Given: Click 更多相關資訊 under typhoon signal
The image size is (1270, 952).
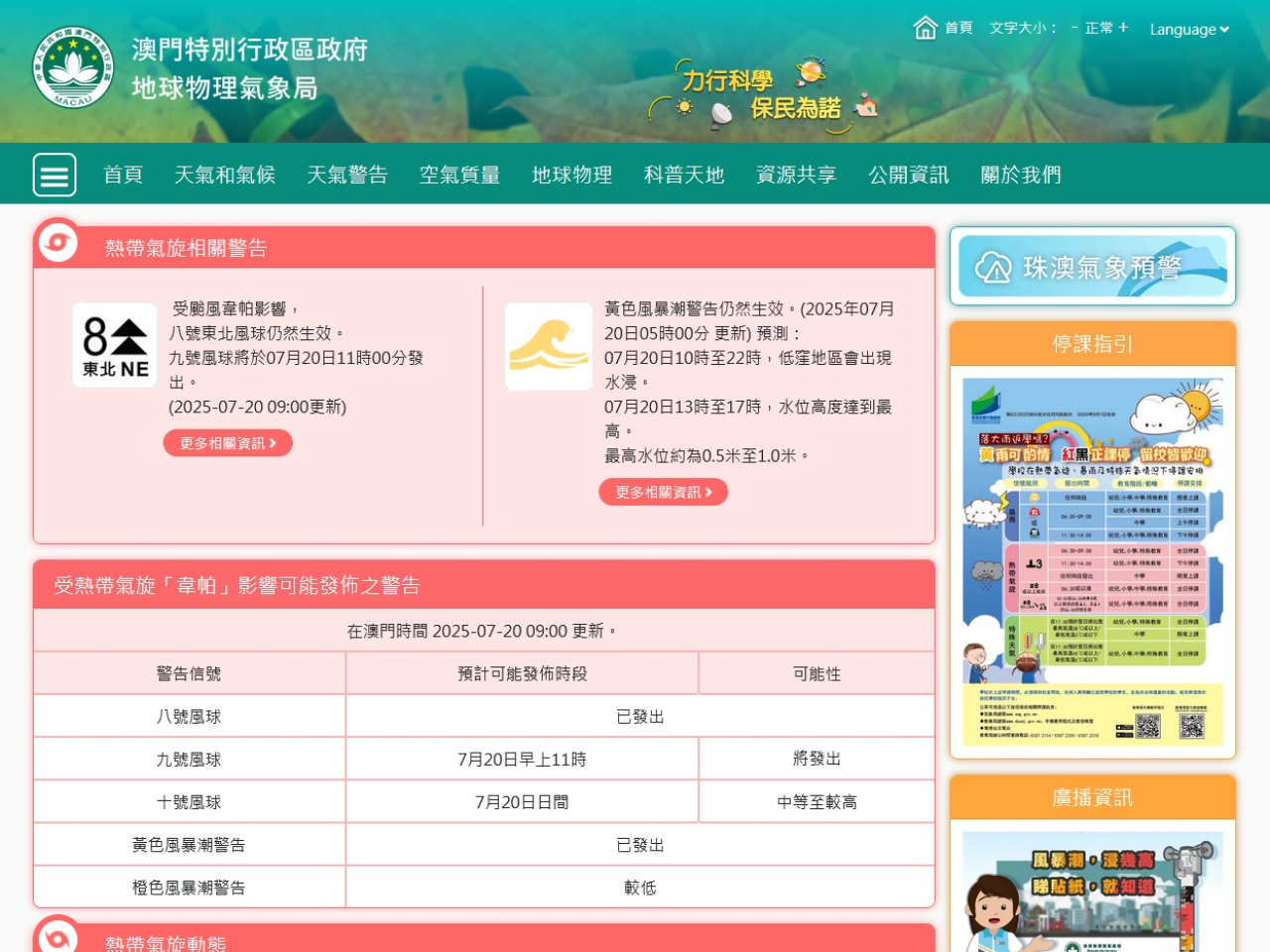Looking at the screenshot, I should 228,443.
